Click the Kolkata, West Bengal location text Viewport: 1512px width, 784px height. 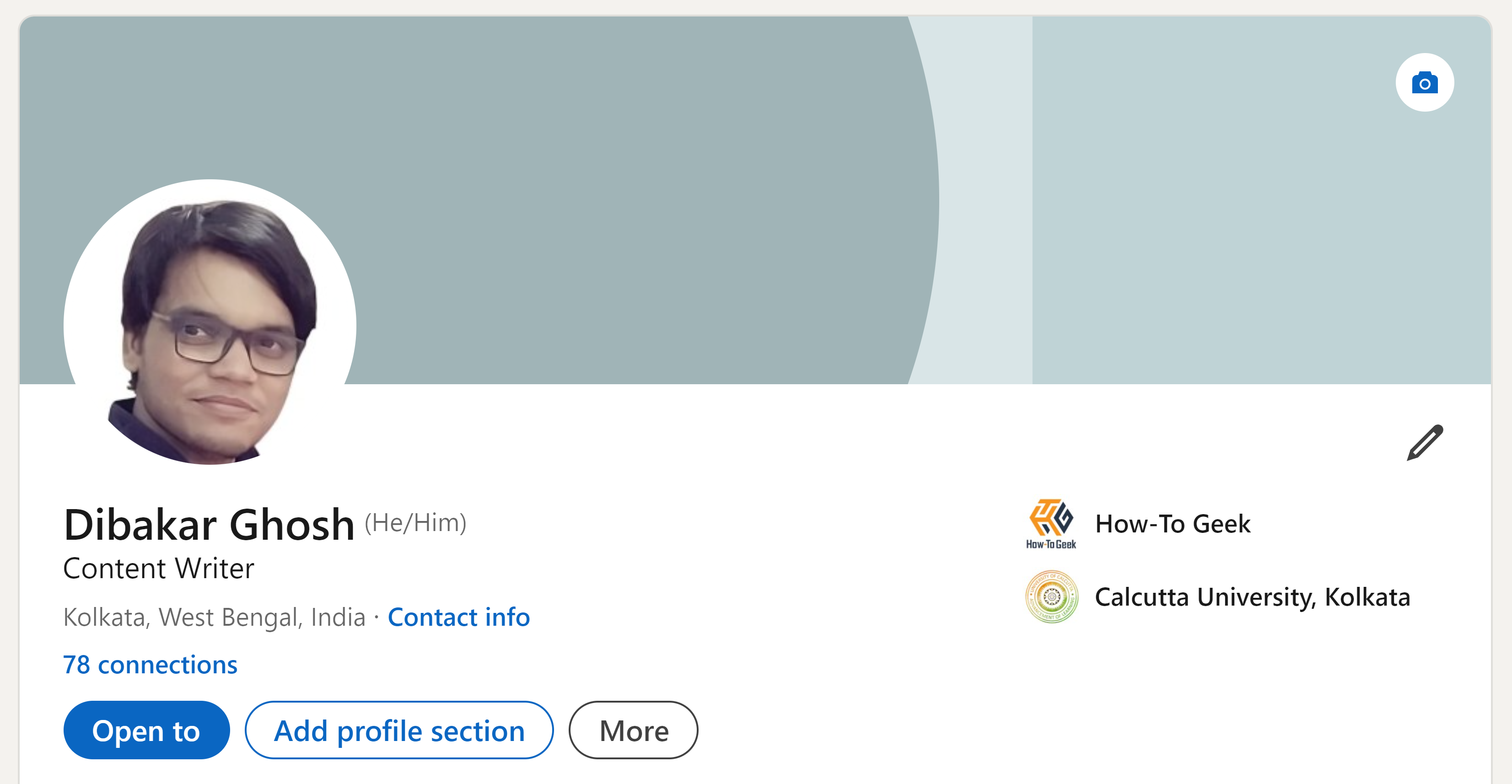[214, 617]
